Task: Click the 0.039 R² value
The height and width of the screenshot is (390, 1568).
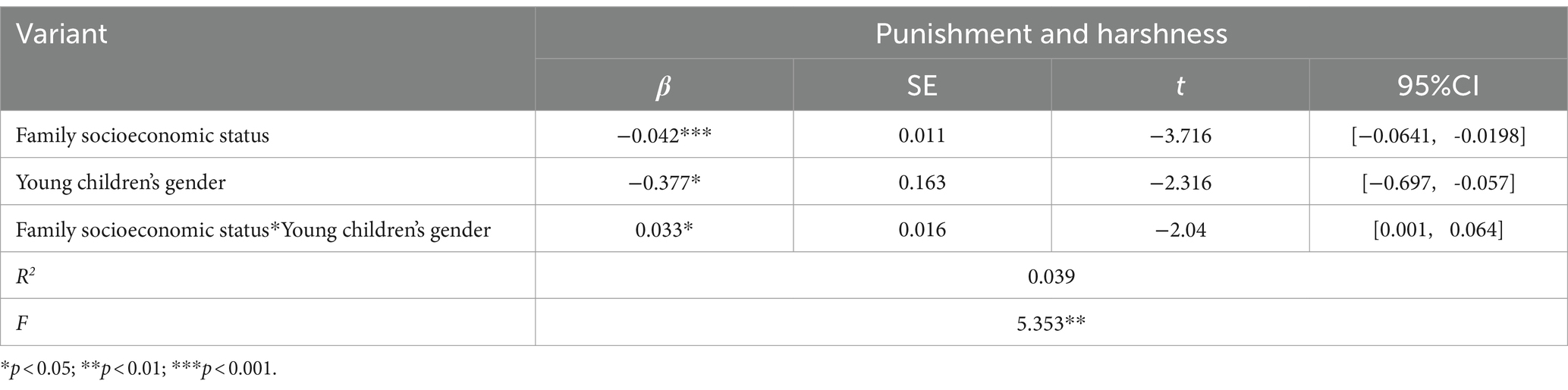Action: [1051, 276]
